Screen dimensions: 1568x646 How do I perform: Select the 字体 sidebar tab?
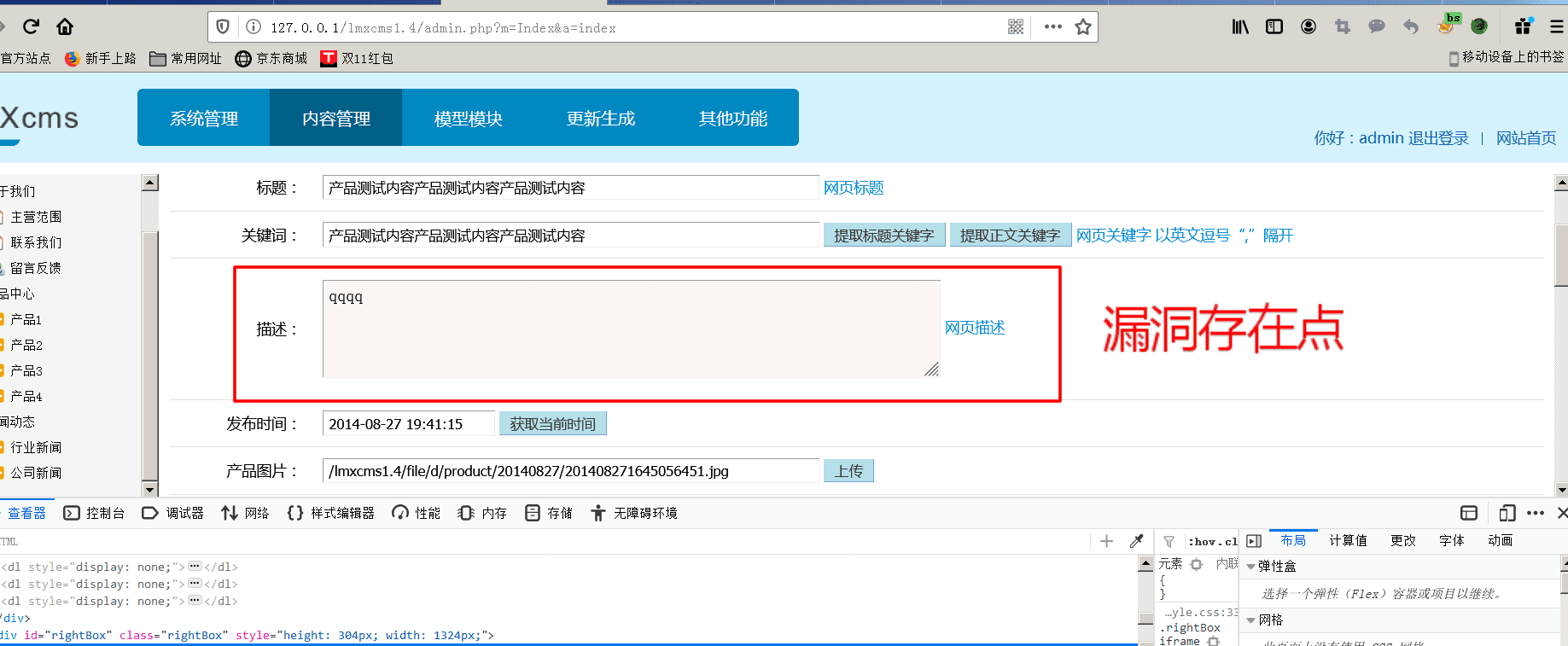(x=1452, y=540)
